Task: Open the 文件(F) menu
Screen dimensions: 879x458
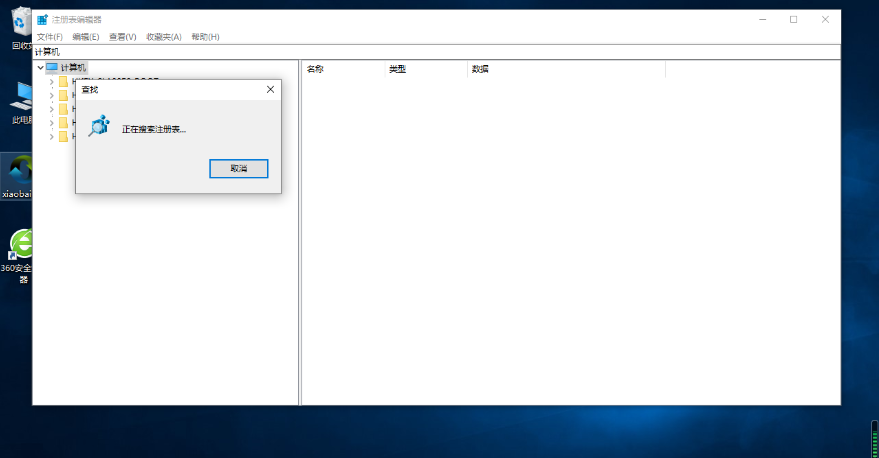Action: (49, 37)
